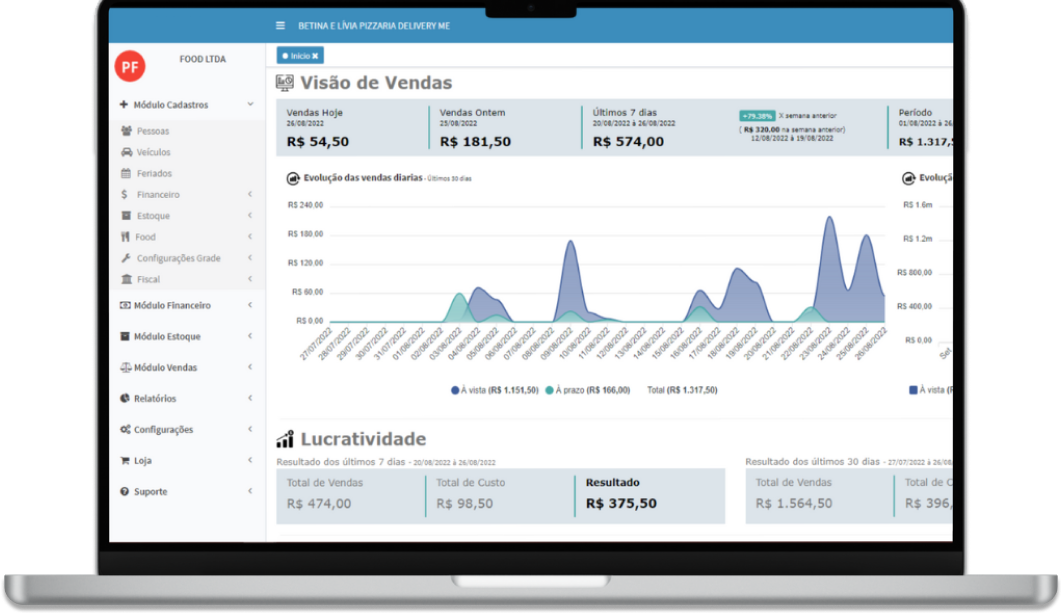Select the Fiscal submenu item
Screen dimensions: 1062x614
coord(148,280)
